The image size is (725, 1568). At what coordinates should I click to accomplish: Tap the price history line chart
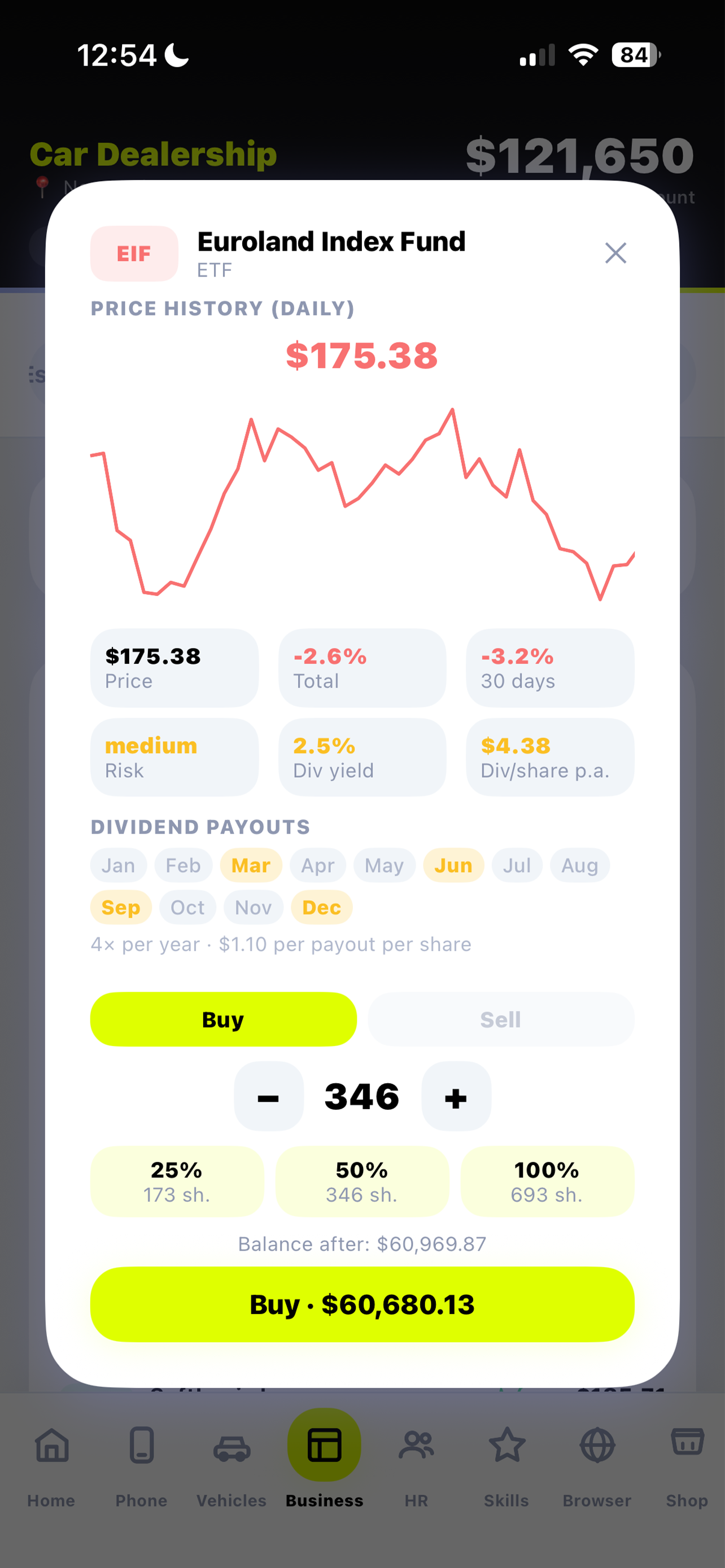tap(362, 504)
